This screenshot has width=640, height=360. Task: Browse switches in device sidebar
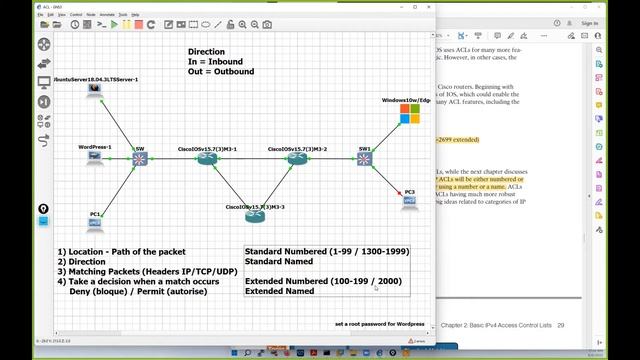click(44, 63)
